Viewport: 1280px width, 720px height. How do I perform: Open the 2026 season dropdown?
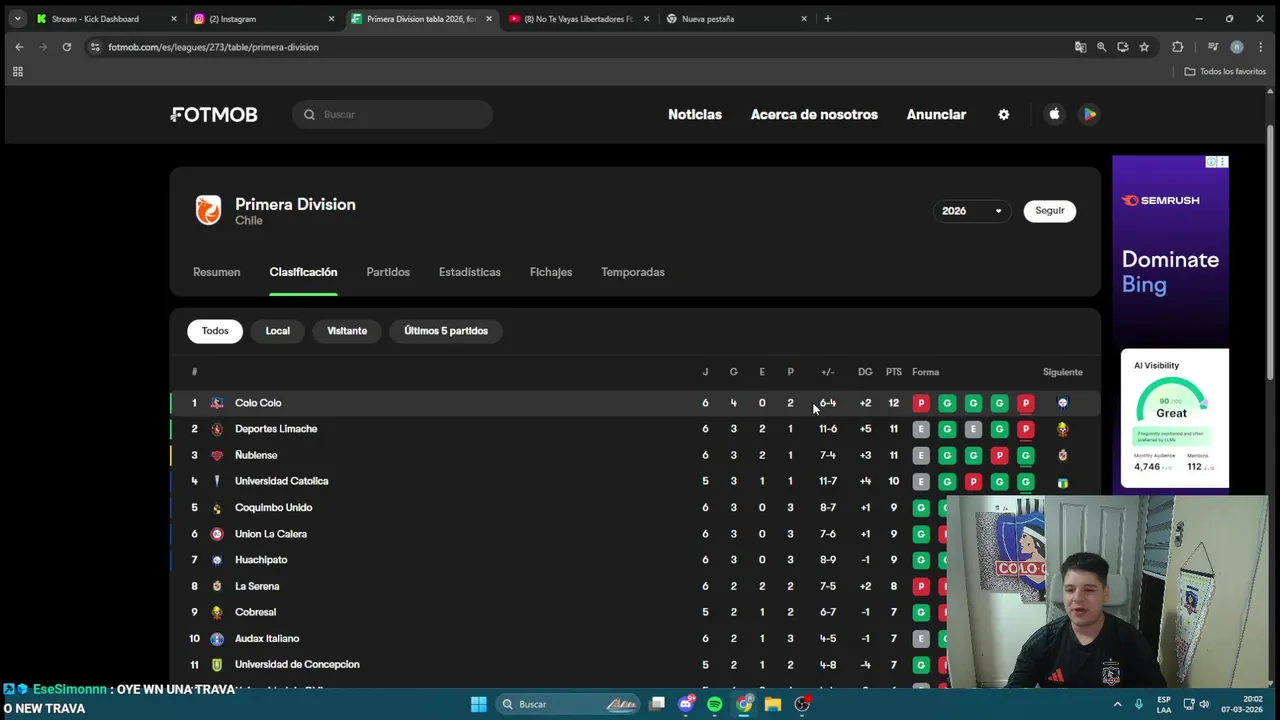971,211
